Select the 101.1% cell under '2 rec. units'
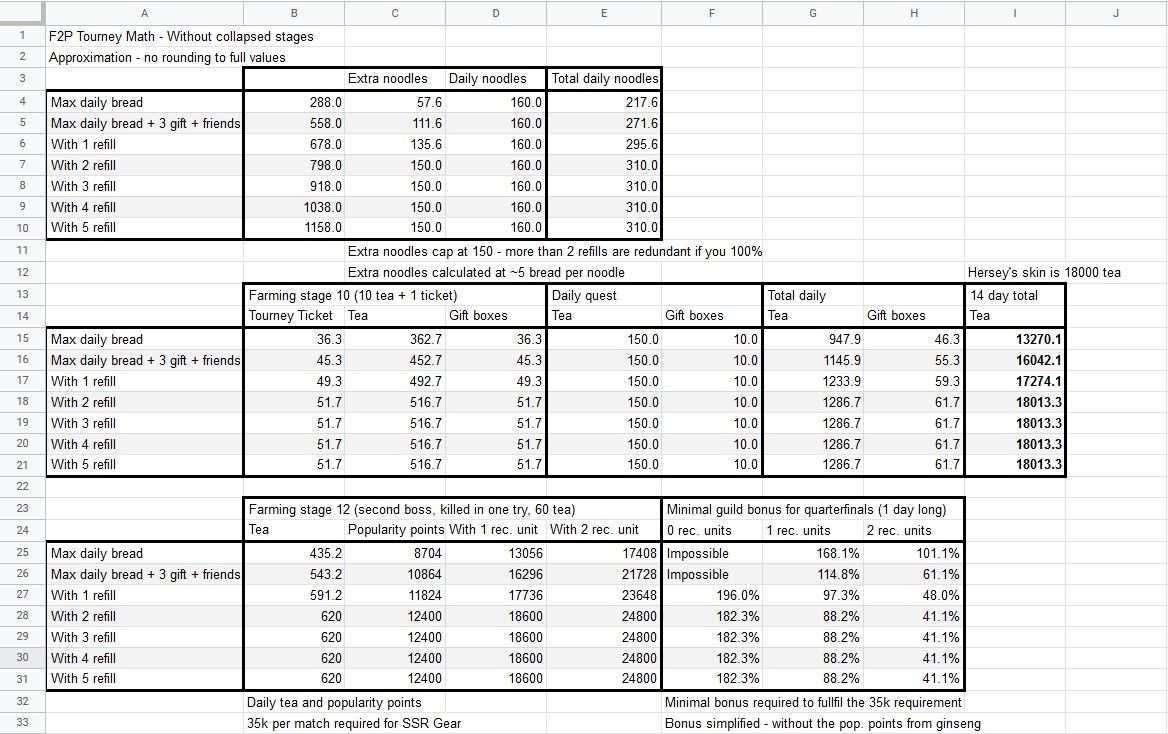Image resolution: width=1168 pixels, height=734 pixels. point(913,553)
